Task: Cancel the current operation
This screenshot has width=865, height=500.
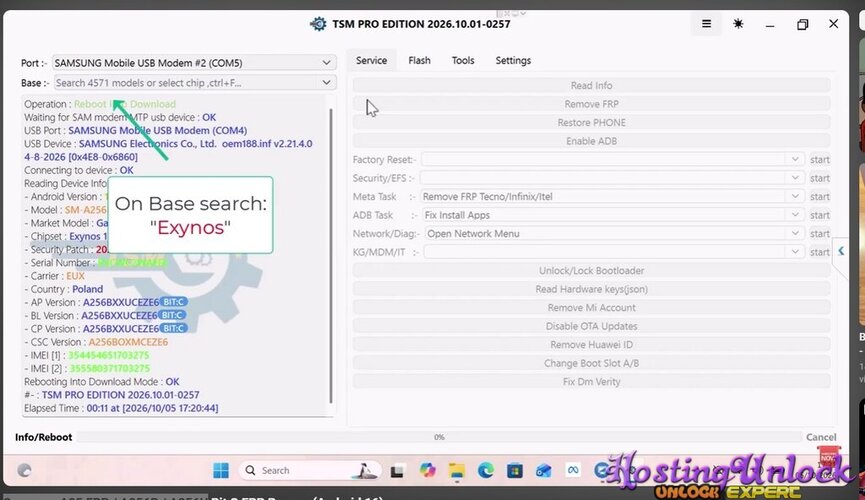Action: (x=821, y=437)
